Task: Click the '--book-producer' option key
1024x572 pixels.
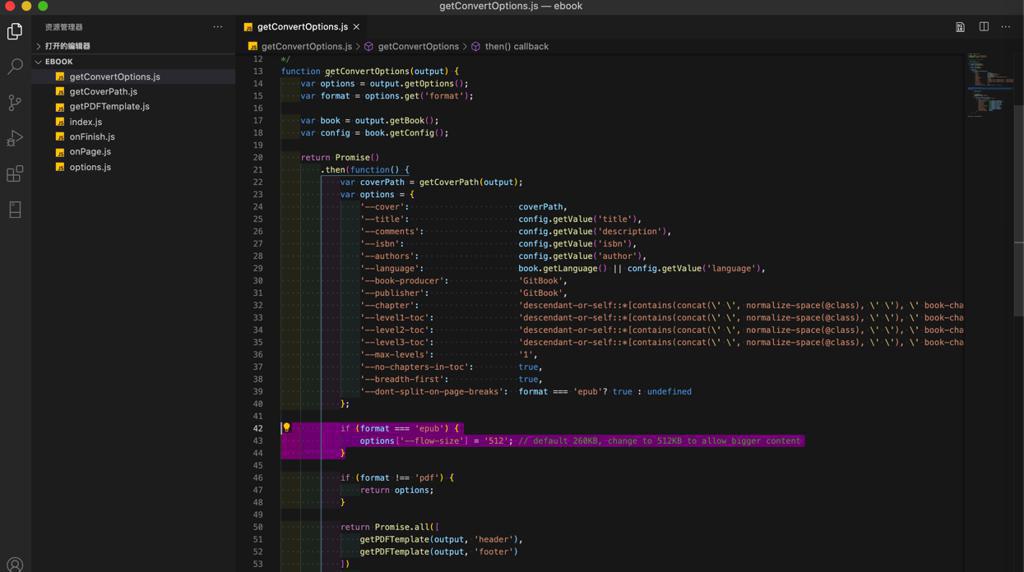Action: (402, 281)
